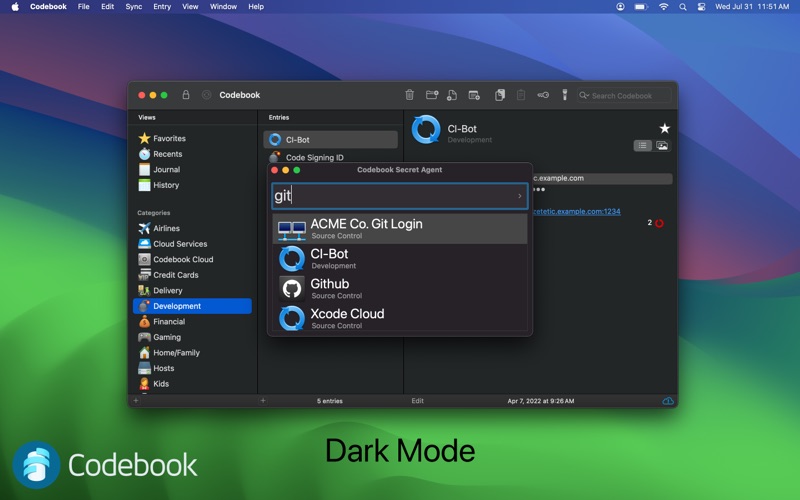
Task: Open the Help menu
Action: click(256, 7)
